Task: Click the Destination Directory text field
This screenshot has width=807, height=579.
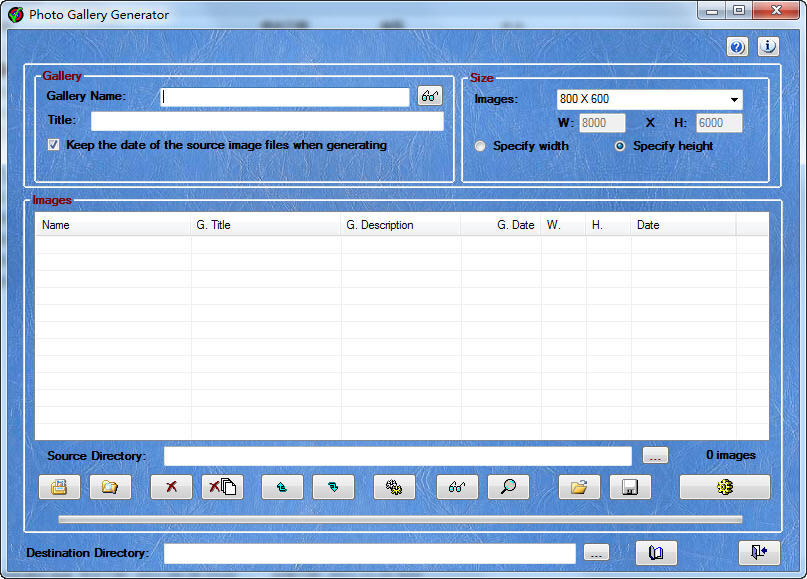Action: pyautogui.click(x=370, y=554)
